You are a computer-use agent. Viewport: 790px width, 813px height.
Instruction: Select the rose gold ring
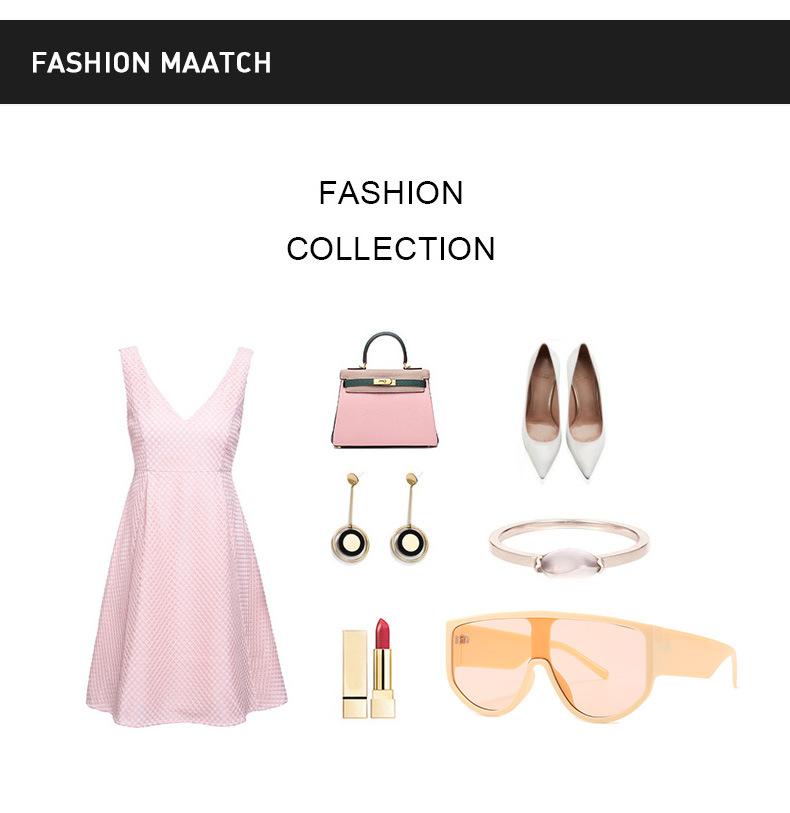[569, 549]
